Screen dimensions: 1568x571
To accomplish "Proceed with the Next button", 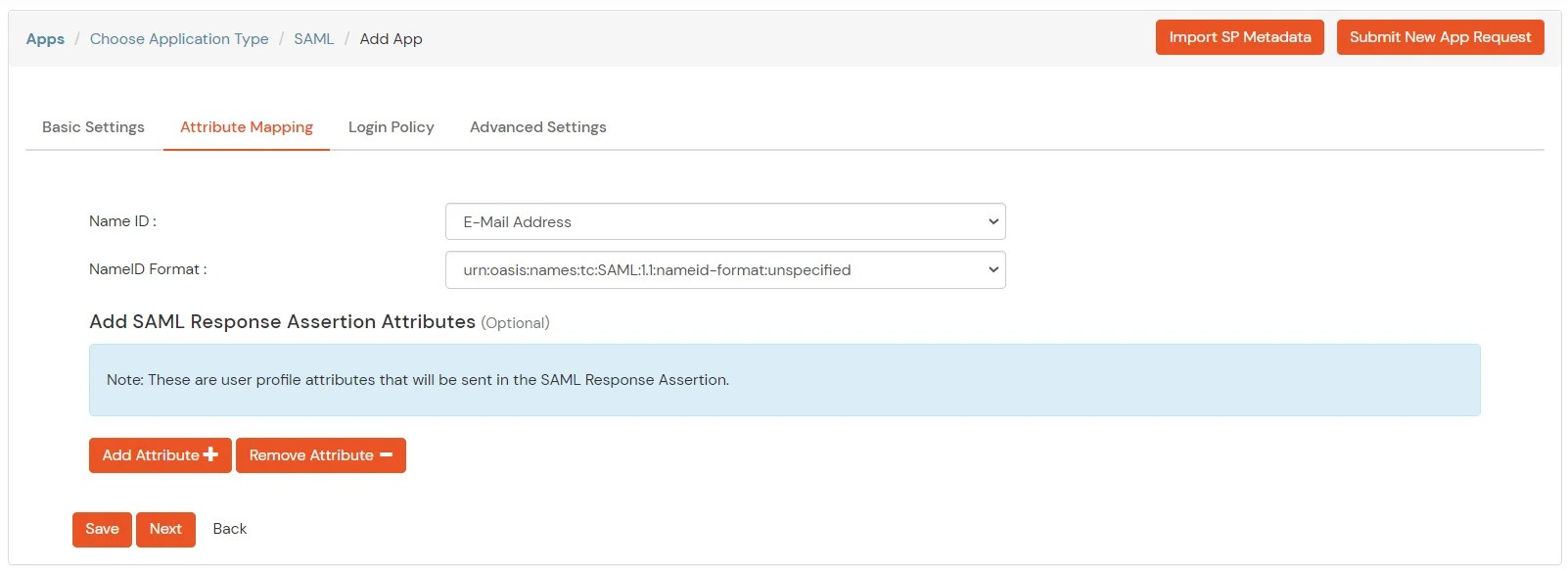I will pos(165,529).
